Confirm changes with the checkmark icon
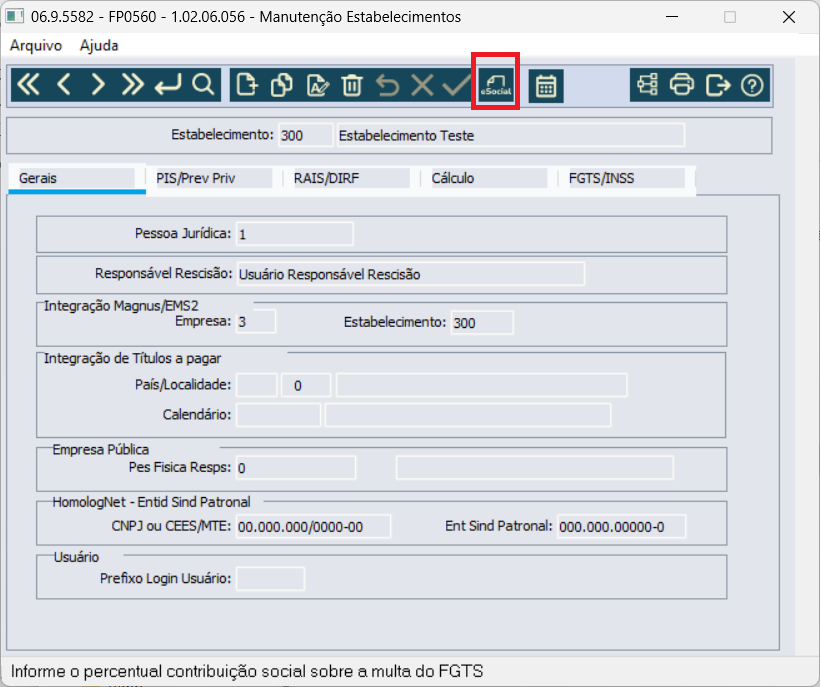This screenshot has width=821, height=687. 457,85
